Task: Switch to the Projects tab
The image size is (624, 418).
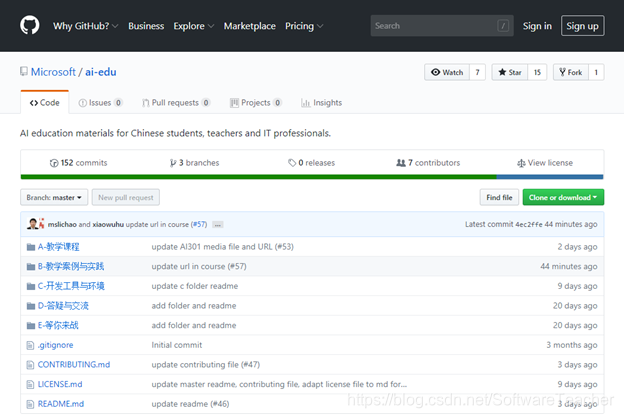Action: point(256,103)
